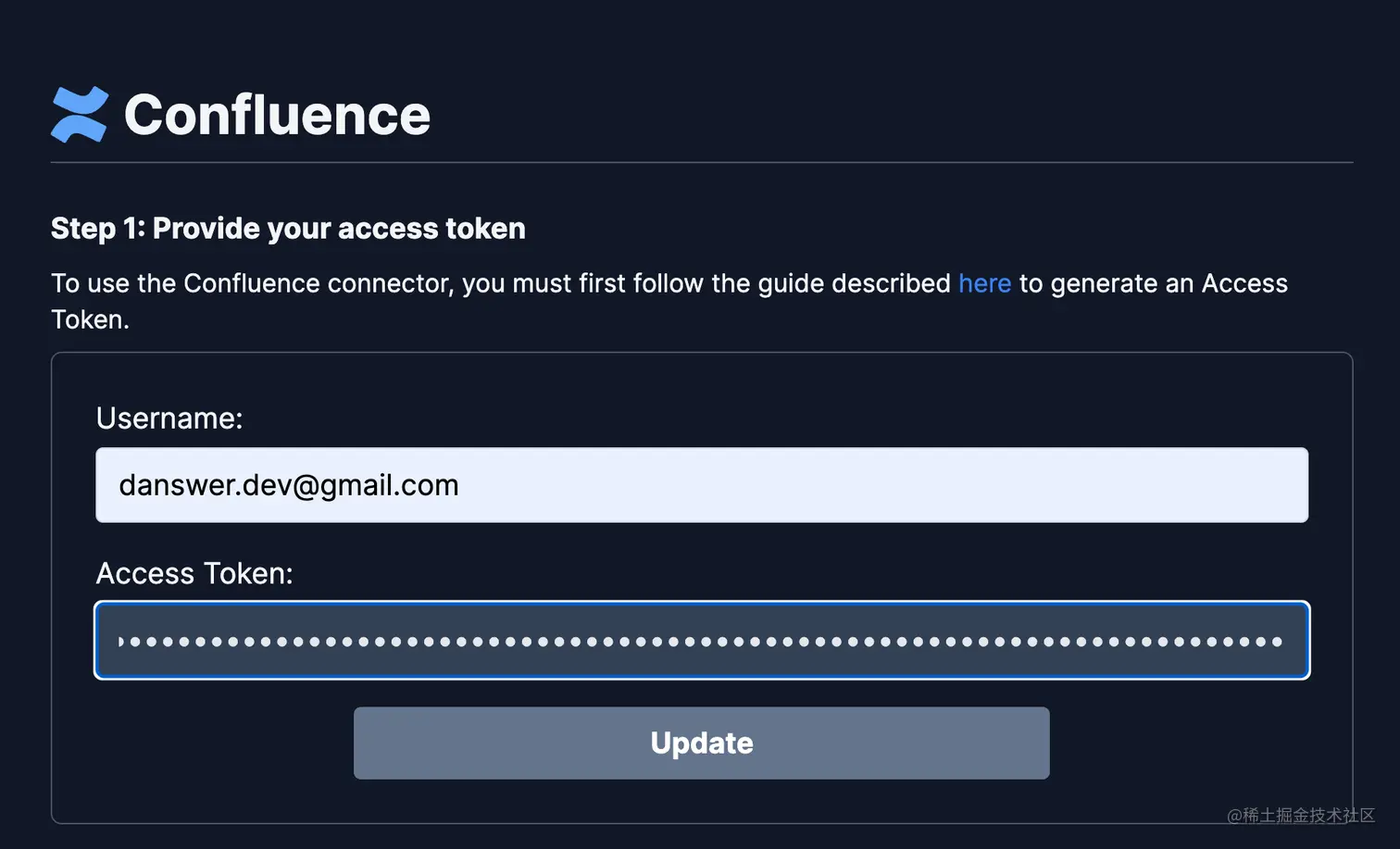Click the danswer.dev@gmail.com email text

[289, 485]
